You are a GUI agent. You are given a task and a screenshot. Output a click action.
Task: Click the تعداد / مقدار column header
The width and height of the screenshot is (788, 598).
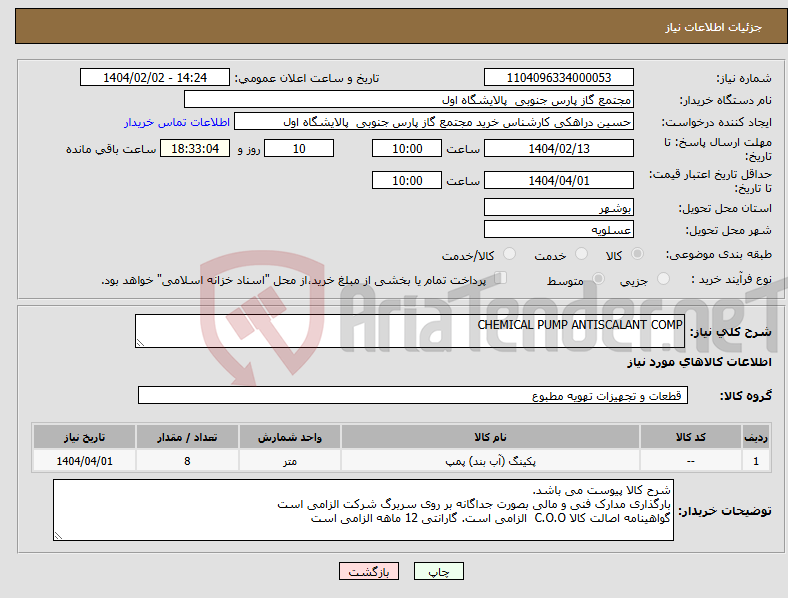pyautogui.click(x=187, y=437)
